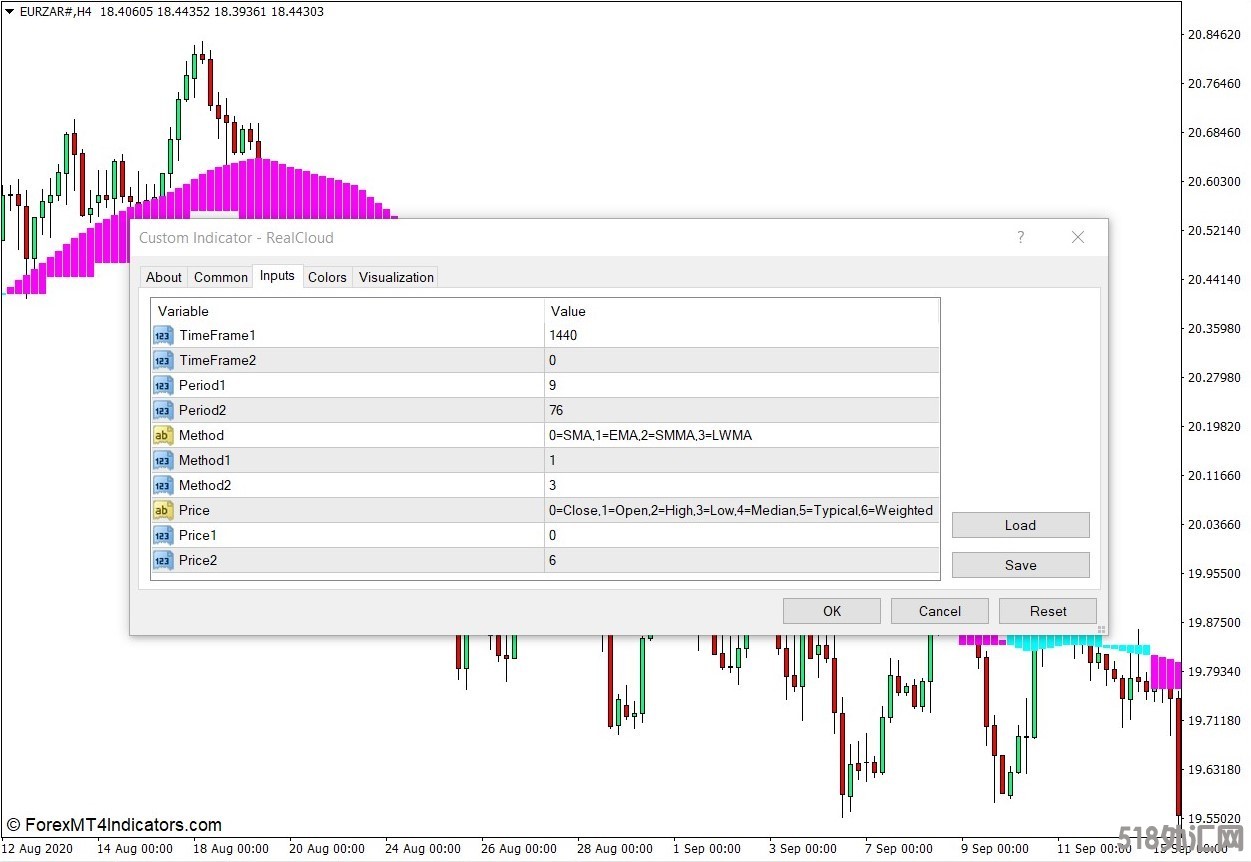Select the Price value listing Close, Open options

point(742,510)
